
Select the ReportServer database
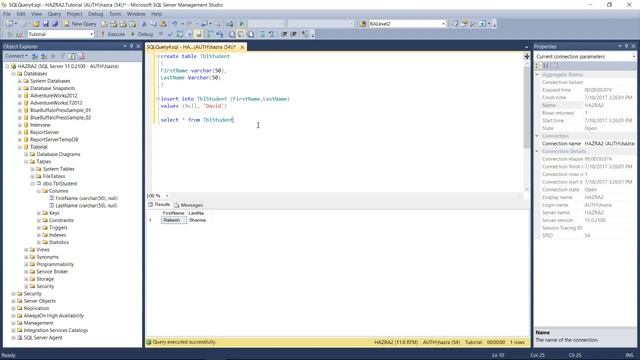(44, 132)
